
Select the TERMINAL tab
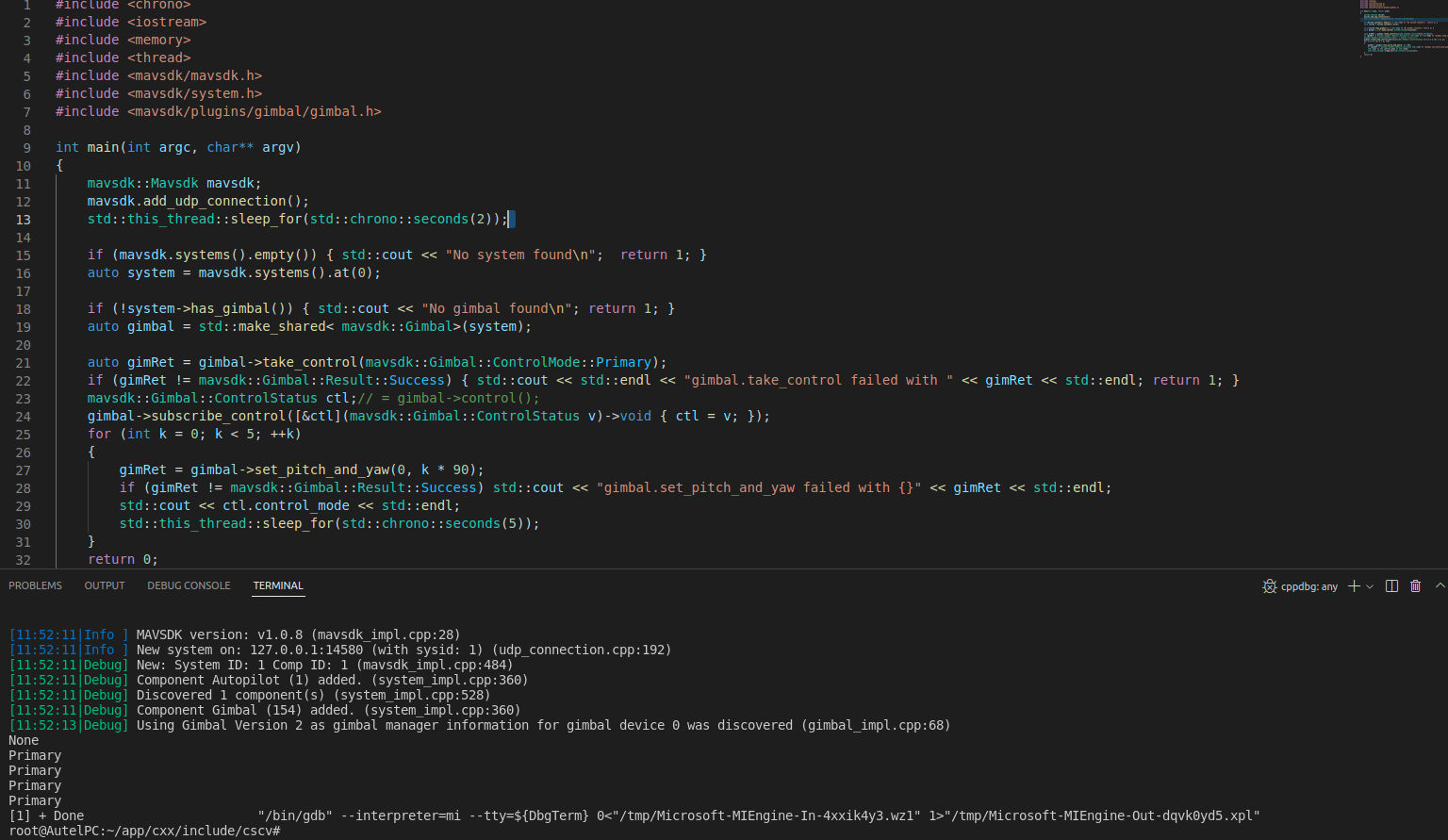tap(278, 585)
